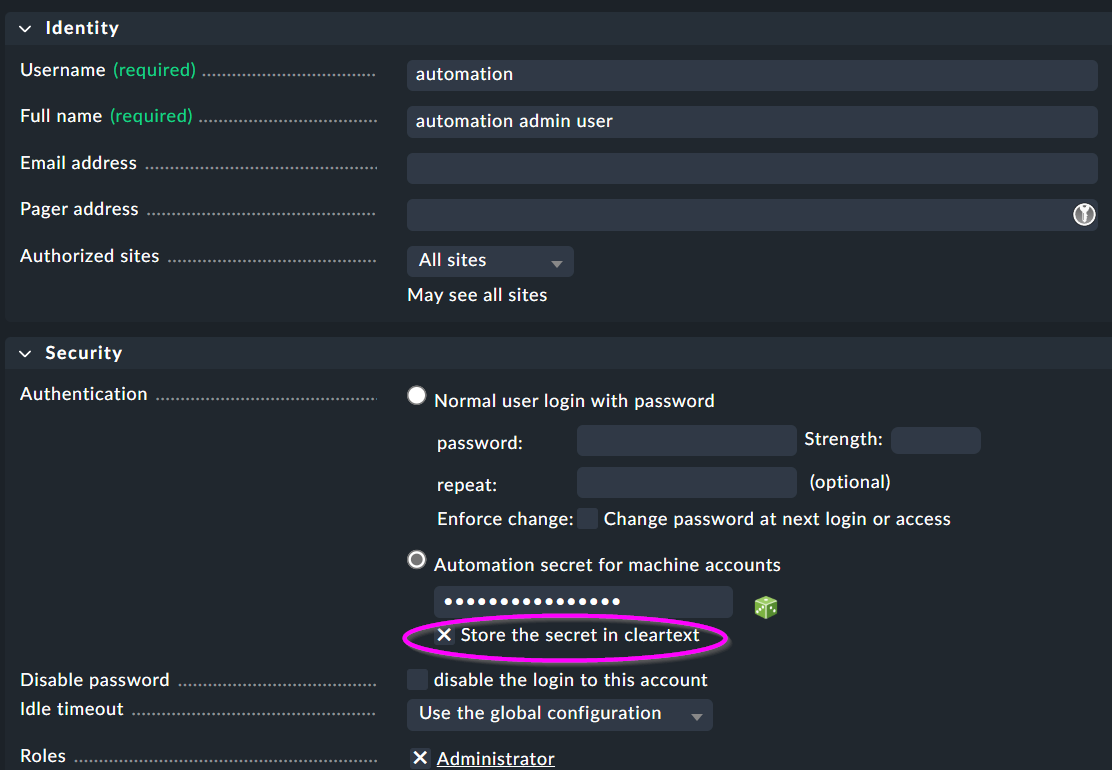
Task: Click the green dice random secret icon
Action: tap(765, 607)
